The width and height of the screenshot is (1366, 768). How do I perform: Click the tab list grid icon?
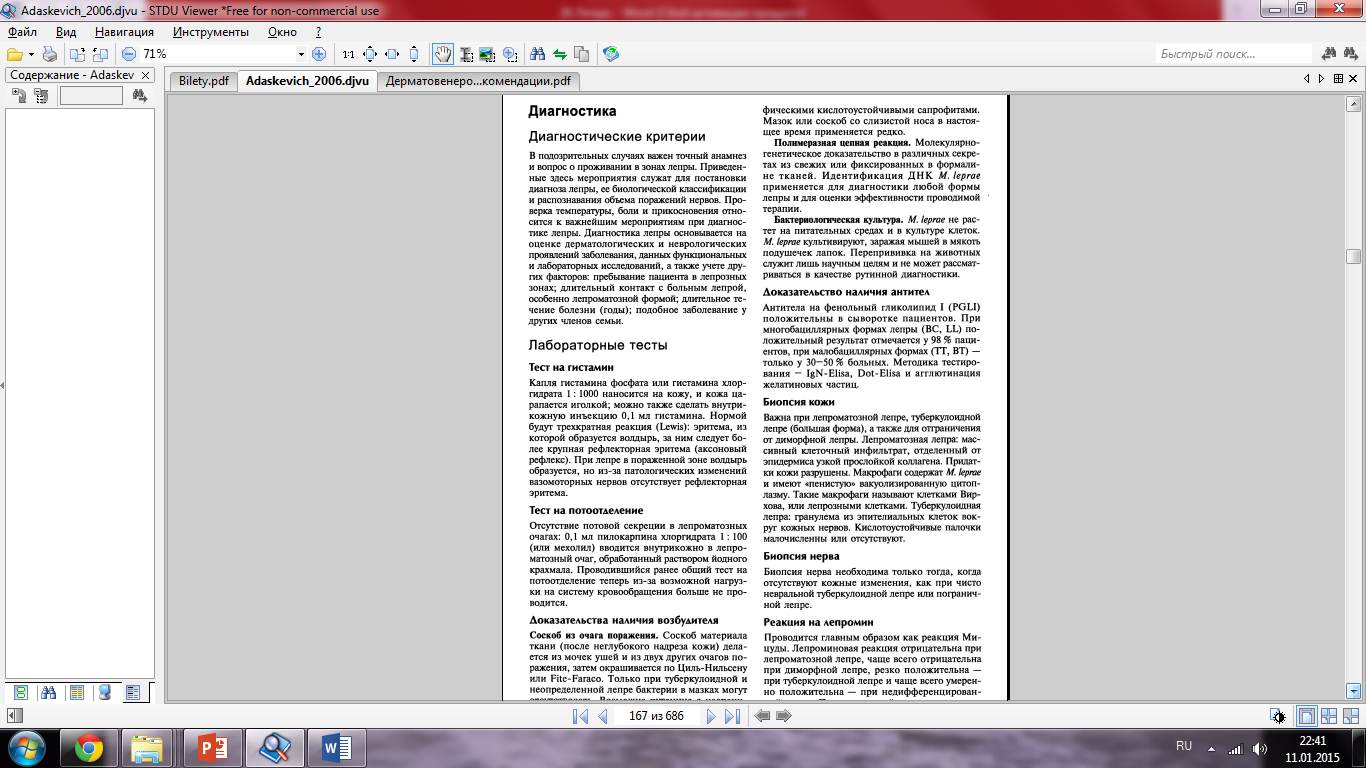[x=1338, y=78]
